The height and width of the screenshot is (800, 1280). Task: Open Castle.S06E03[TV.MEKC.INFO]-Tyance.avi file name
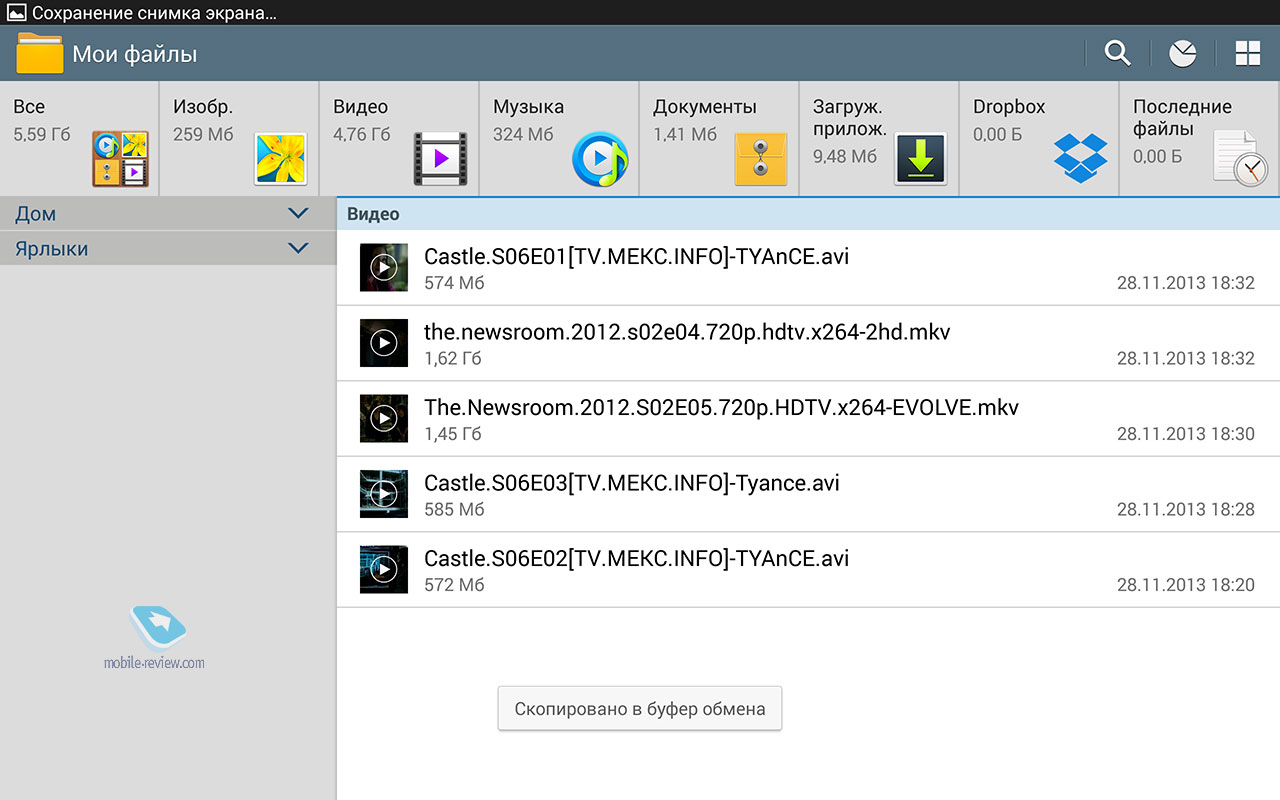pyautogui.click(x=632, y=483)
